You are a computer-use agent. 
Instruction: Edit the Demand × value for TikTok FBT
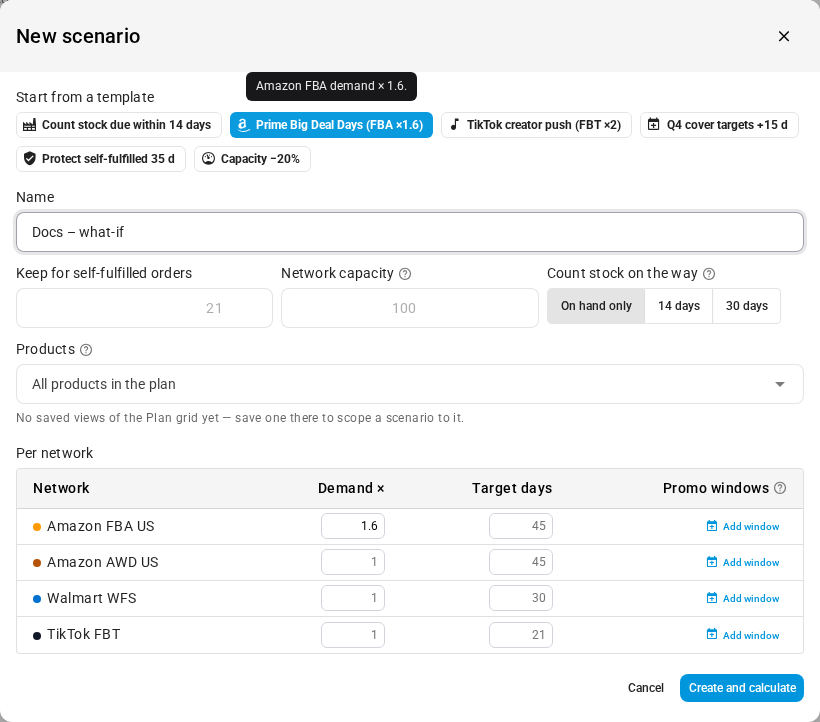pyautogui.click(x=353, y=635)
